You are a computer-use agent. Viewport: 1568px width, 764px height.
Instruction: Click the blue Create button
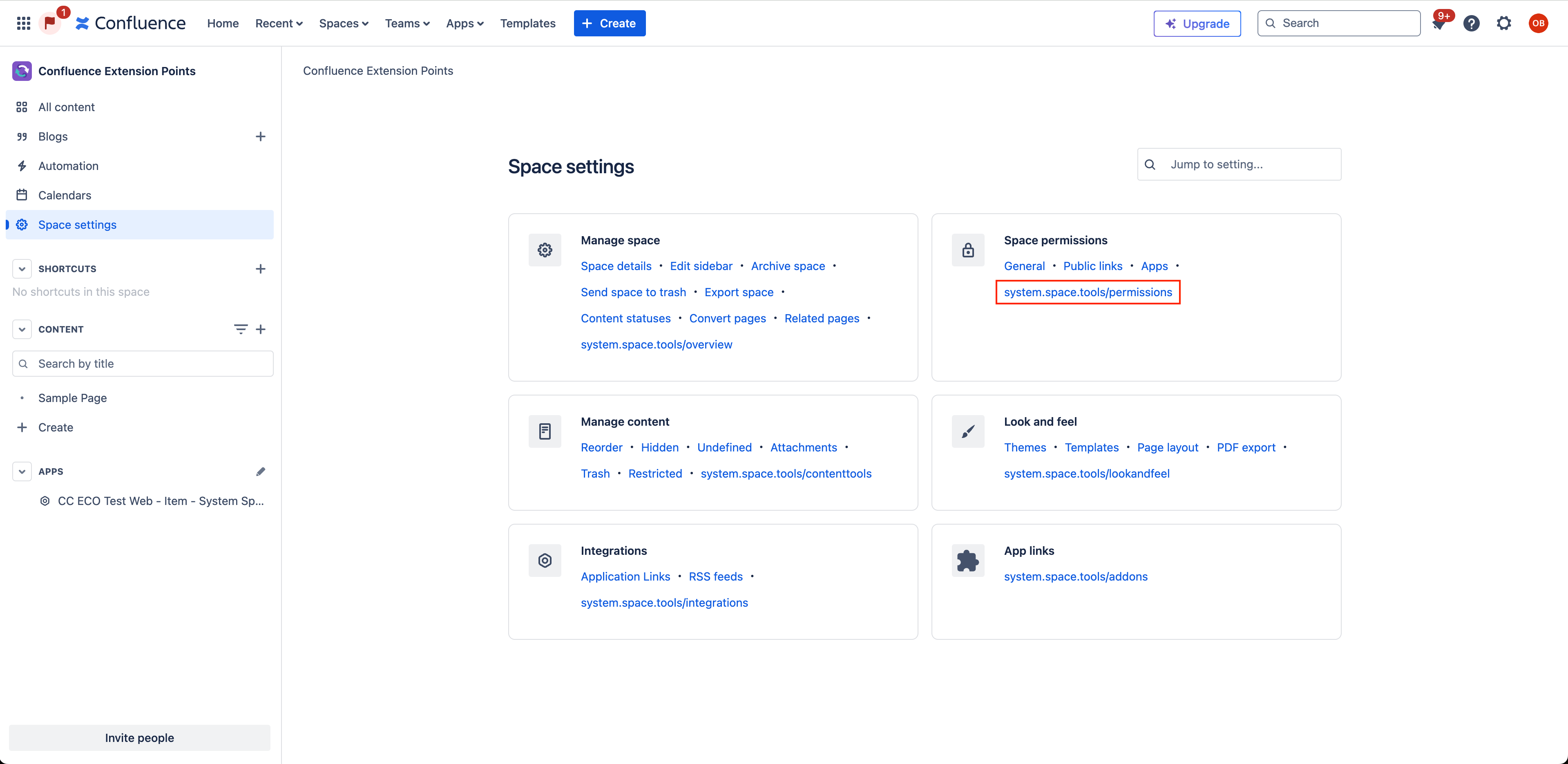click(609, 23)
